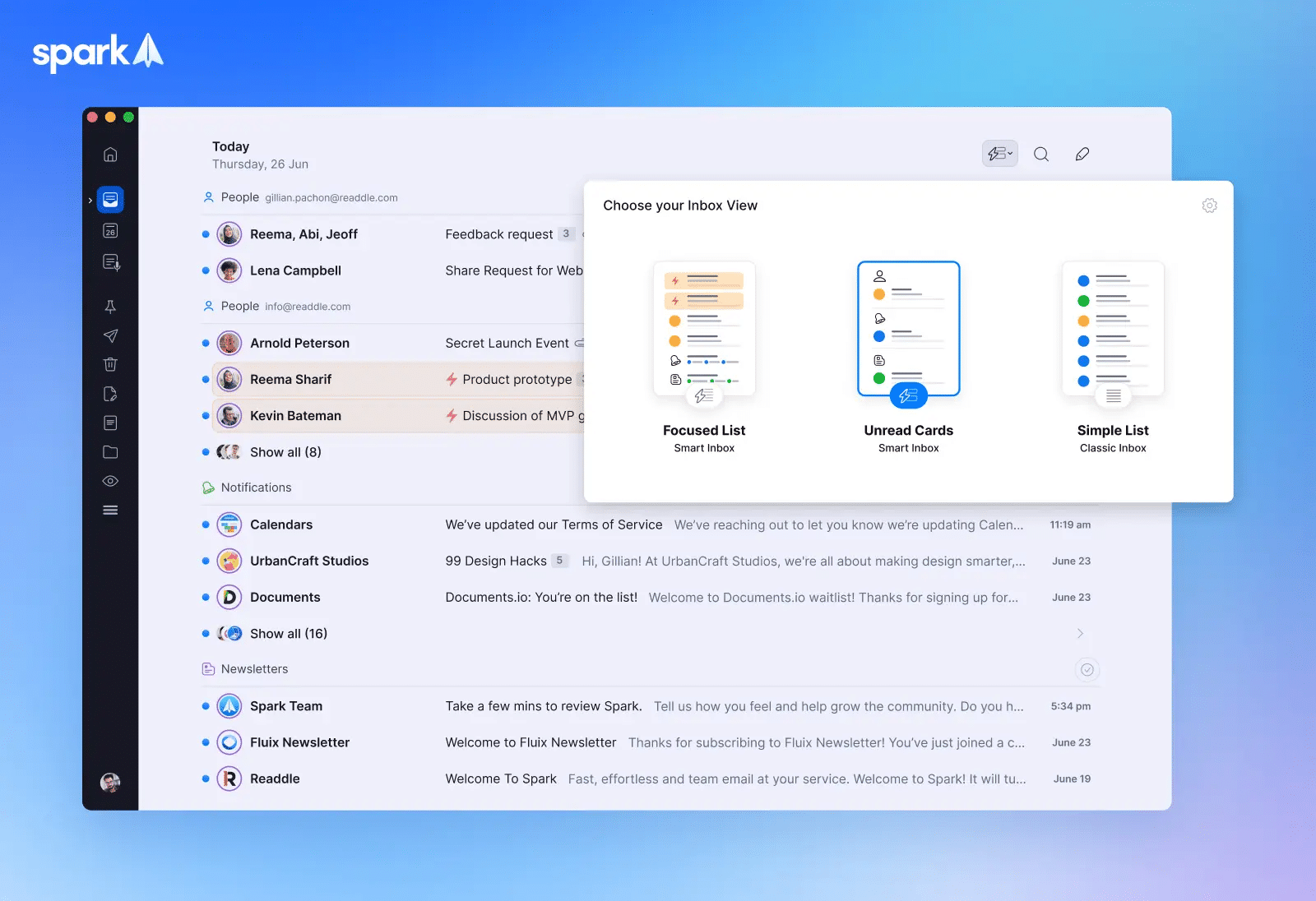Open Arnold Peterson's Secret Launch Event email

(392, 343)
